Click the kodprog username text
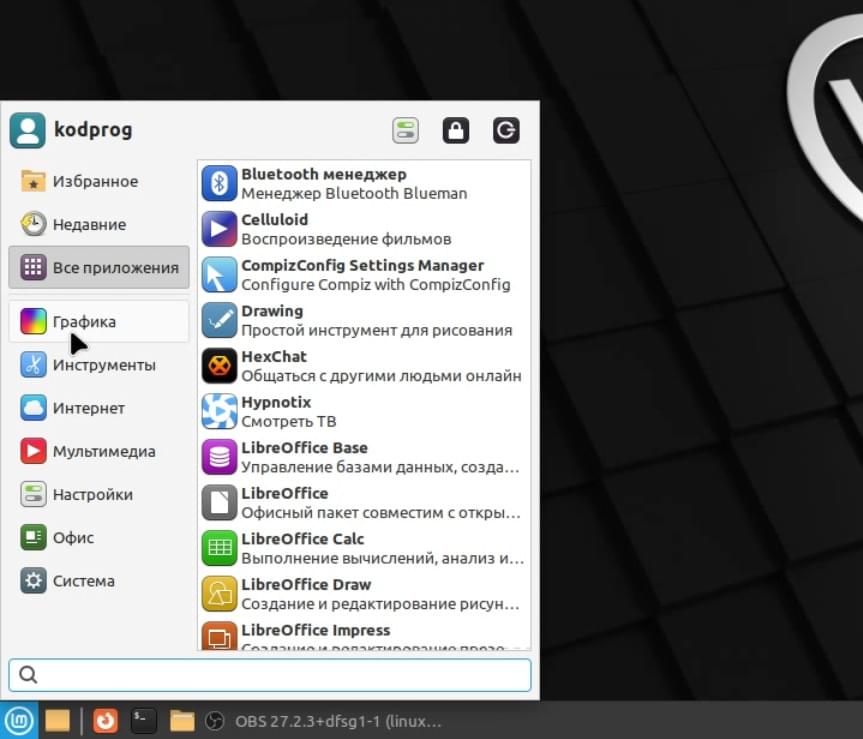The height and width of the screenshot is (739, 863). pos(93,130)
